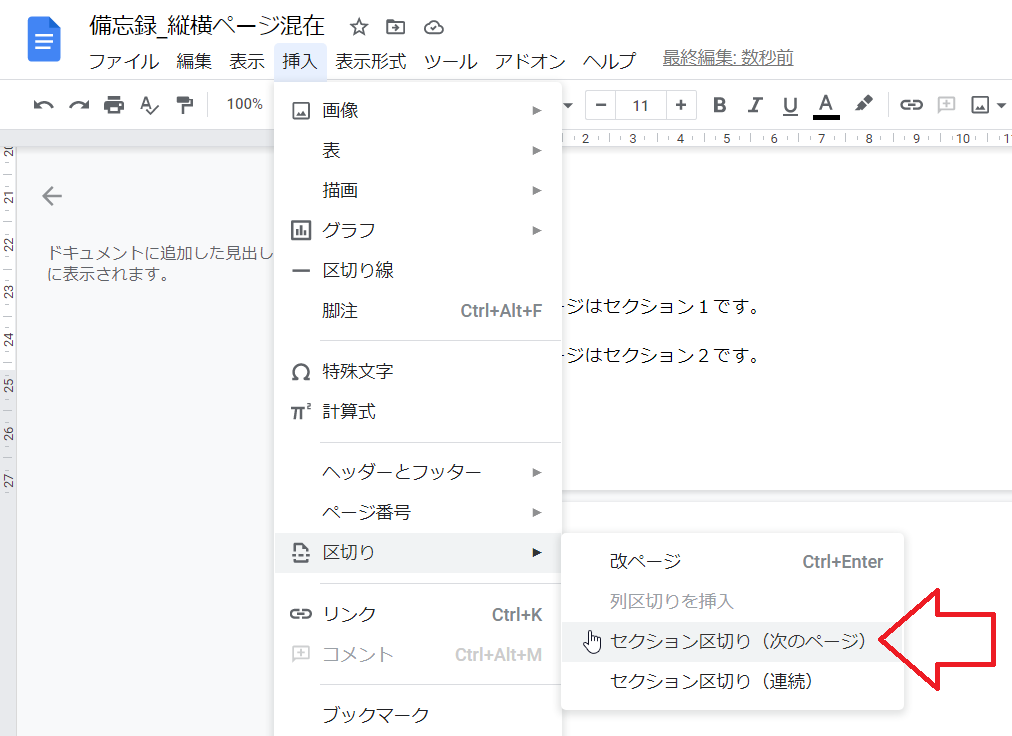This screenshot has width=1012, height=736.
Task: Star the document with the star icon
Action: (x=359, y=27)
